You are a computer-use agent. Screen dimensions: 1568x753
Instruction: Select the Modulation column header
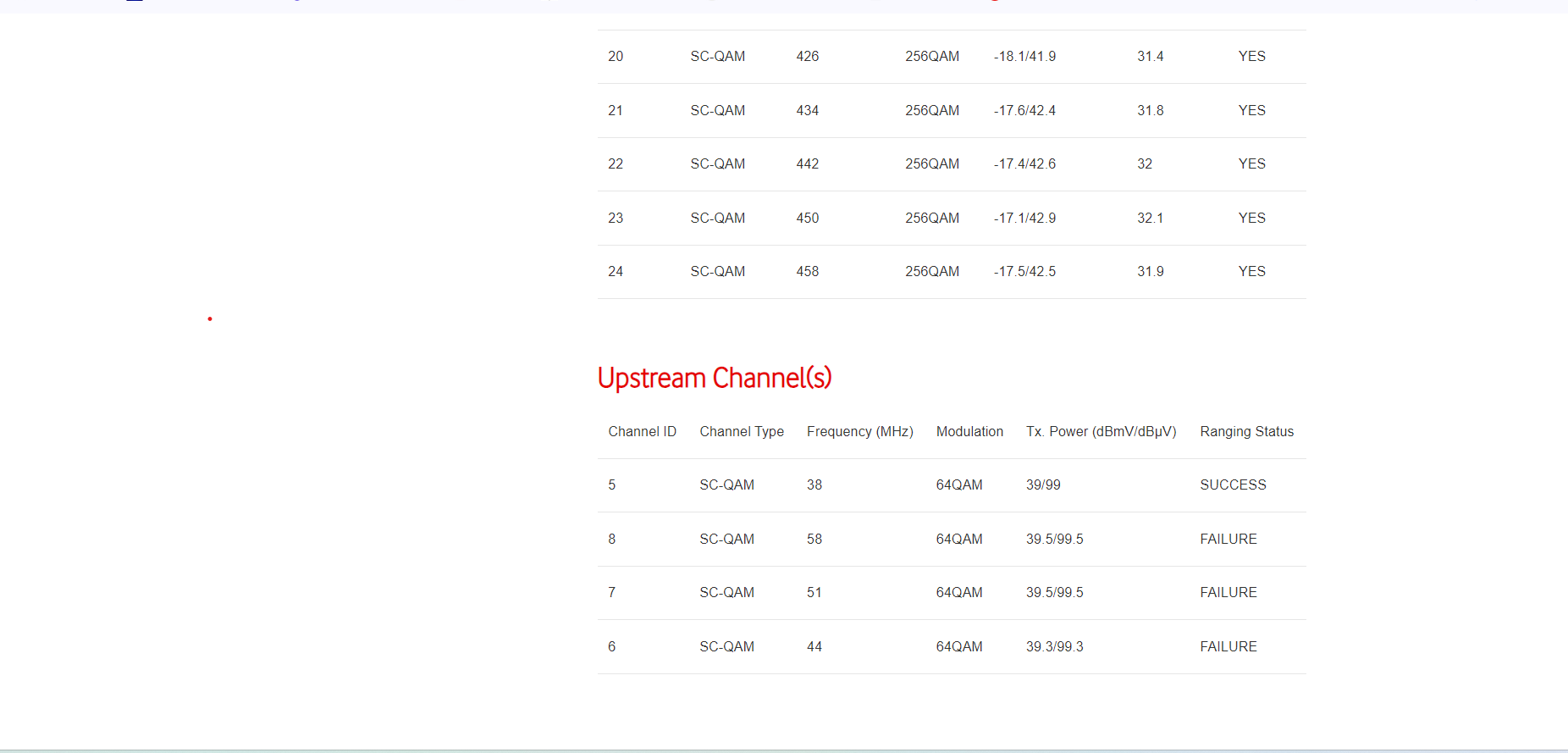point(969,432)
